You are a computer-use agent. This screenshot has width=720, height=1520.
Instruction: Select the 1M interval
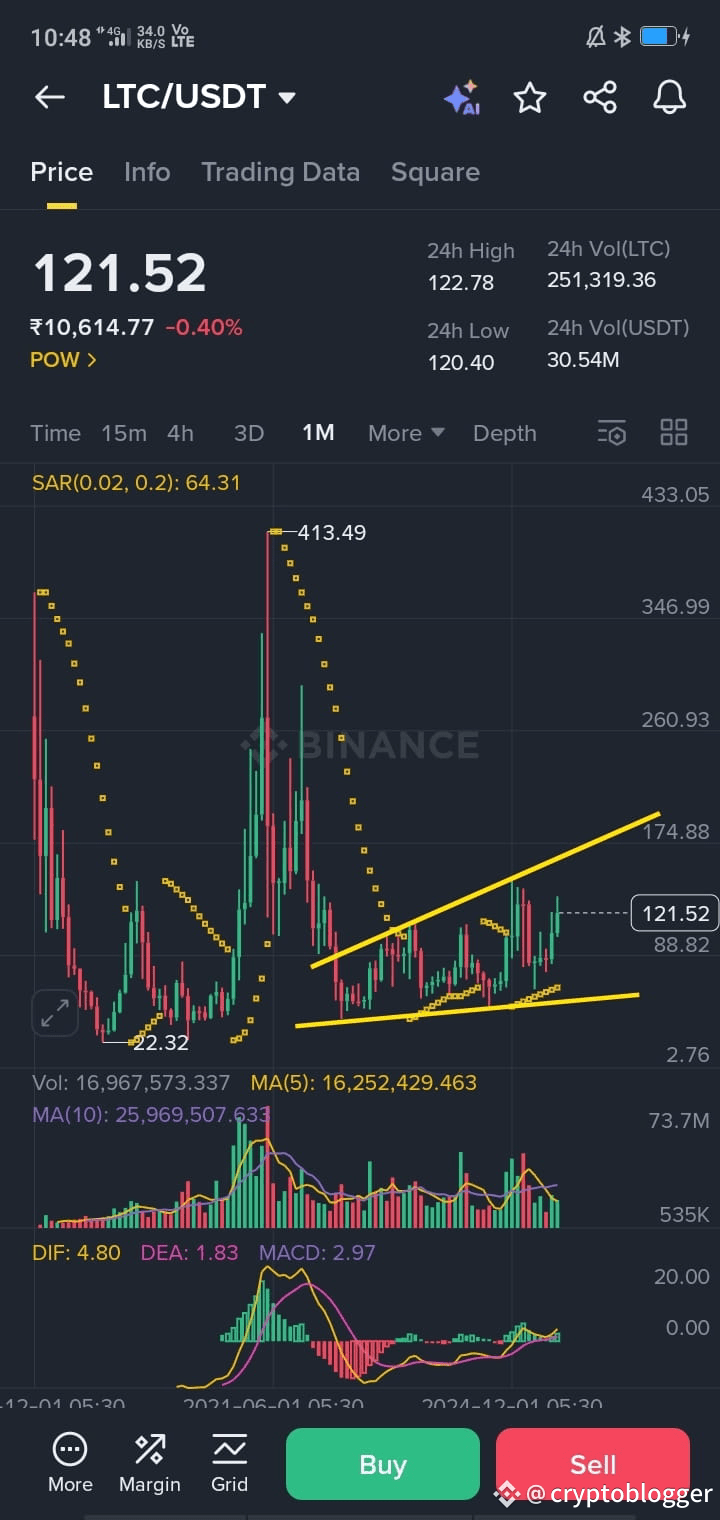[x=318, y=433]
